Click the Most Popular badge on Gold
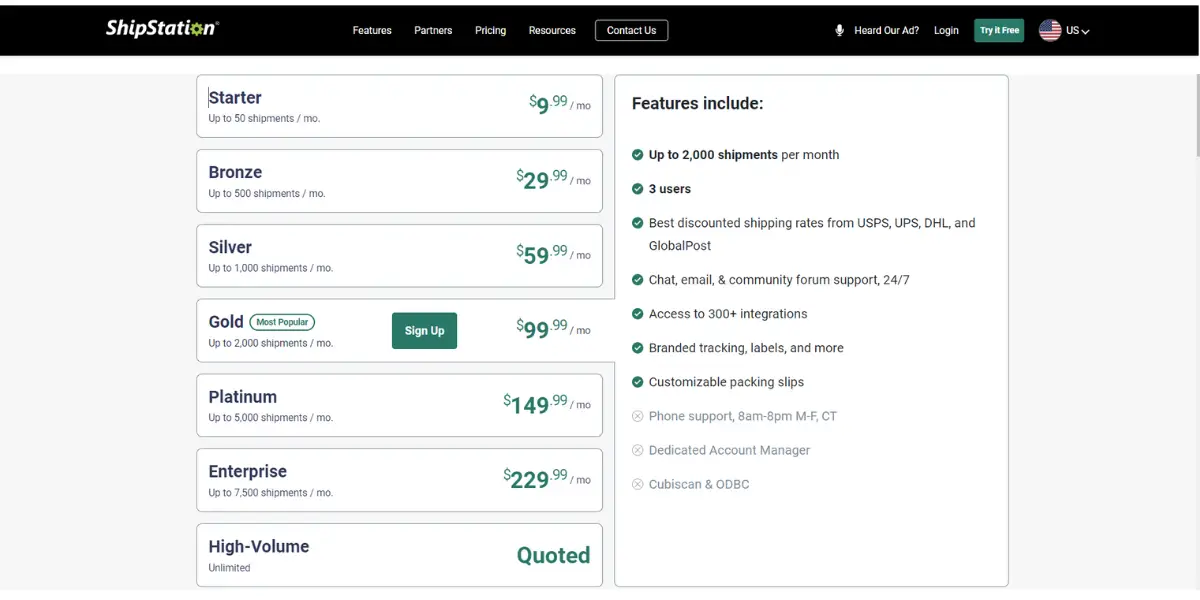 282,322
